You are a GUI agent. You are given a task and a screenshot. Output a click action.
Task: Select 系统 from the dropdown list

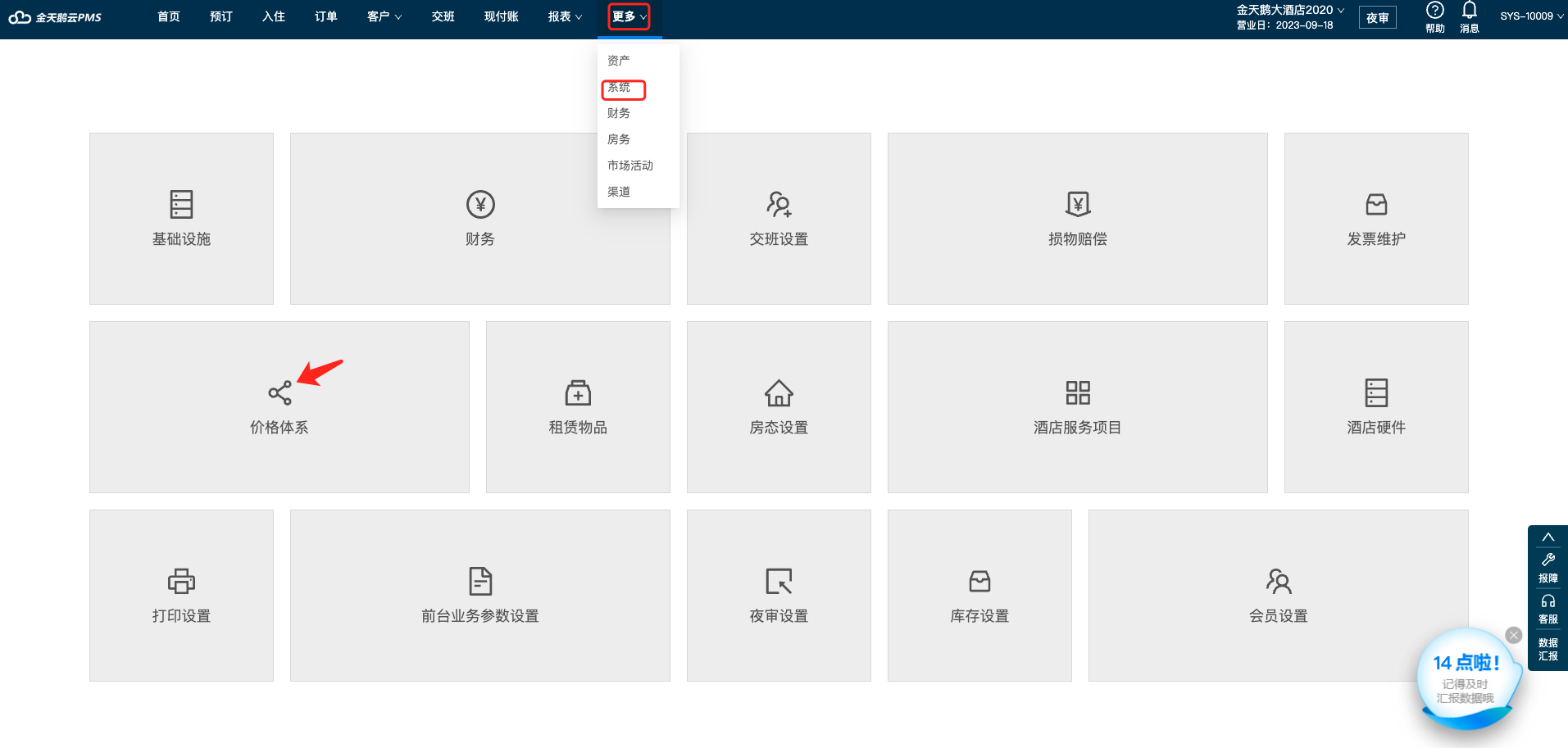[619, 87]
